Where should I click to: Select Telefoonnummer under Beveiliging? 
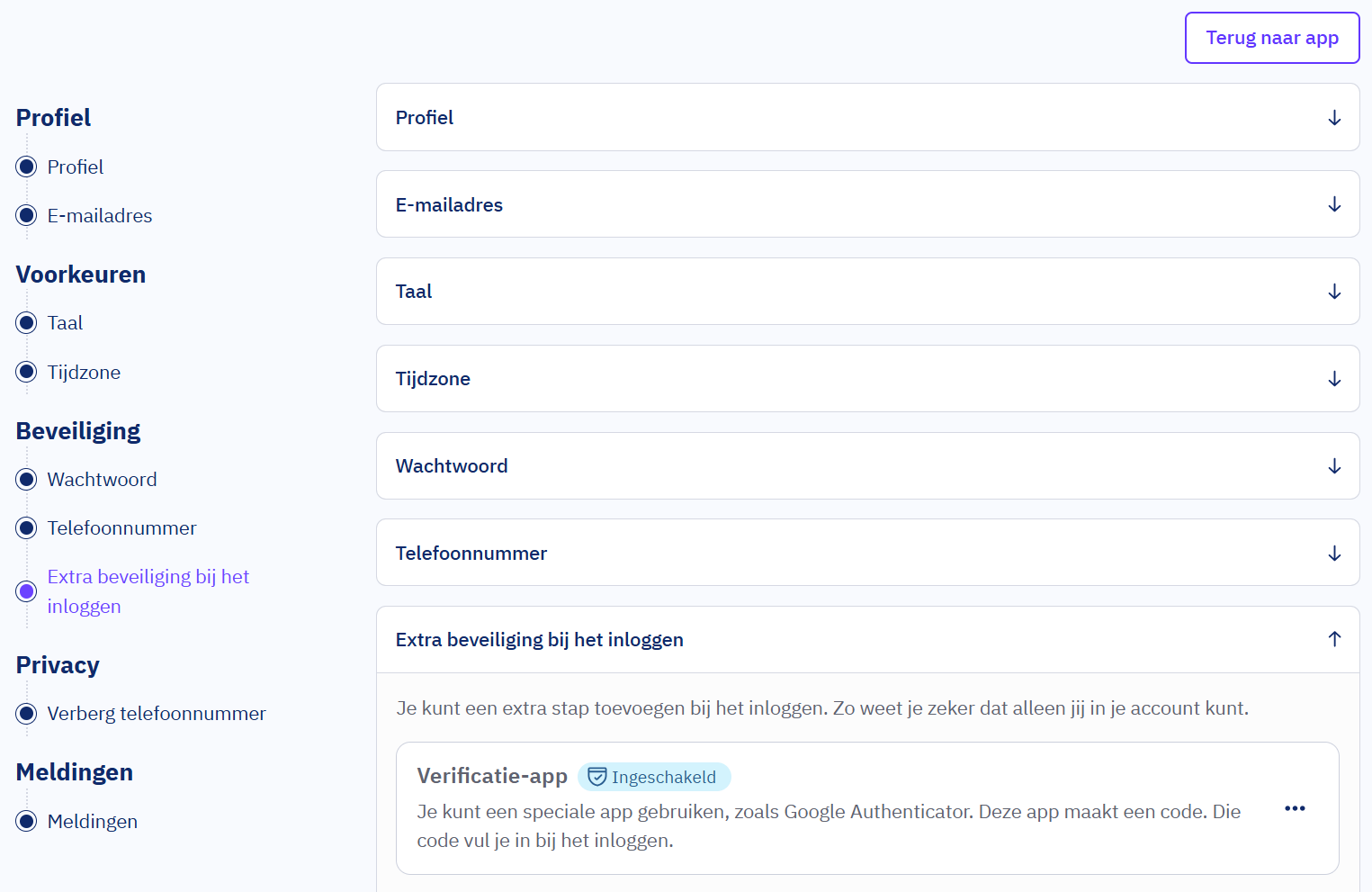pos(26,527)
